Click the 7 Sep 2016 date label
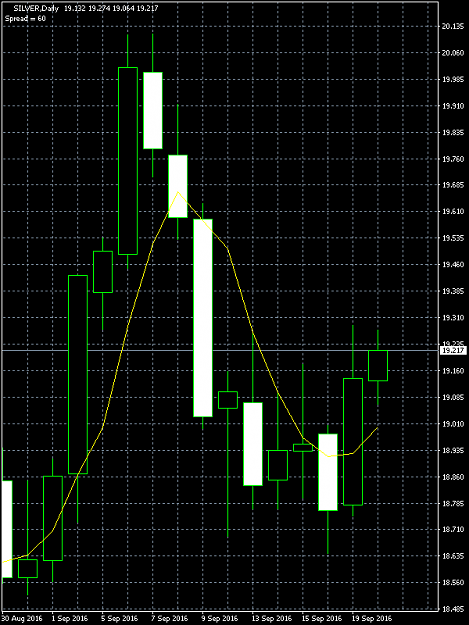469x625 pixels. 170,619
